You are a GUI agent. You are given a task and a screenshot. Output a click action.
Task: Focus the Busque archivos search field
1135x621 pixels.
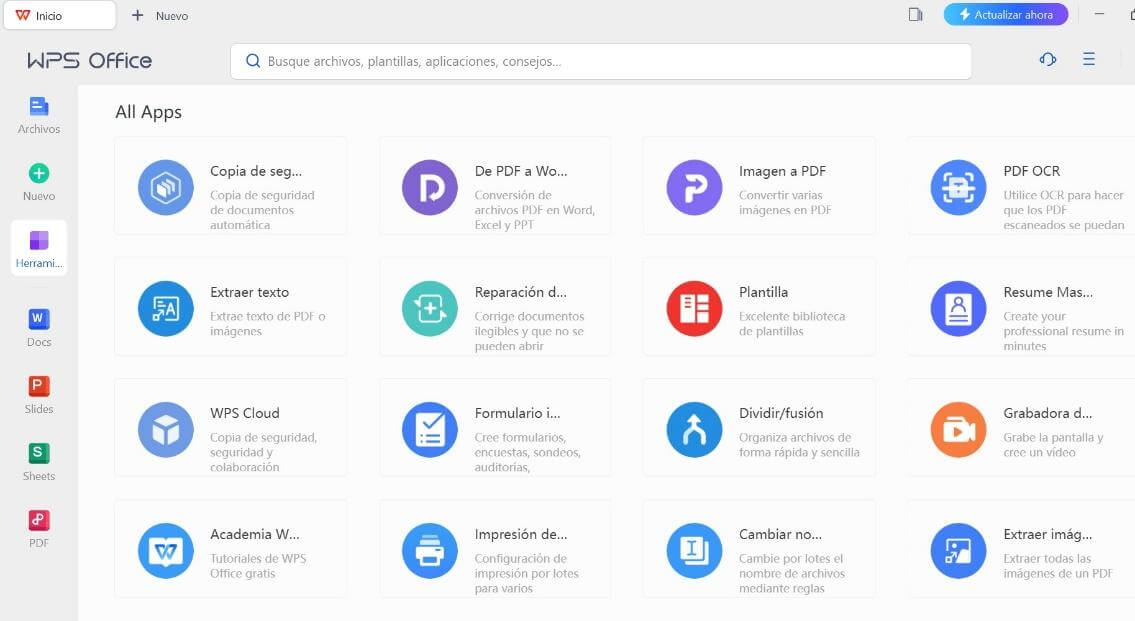pyautogui.click(x=601, y=62)
